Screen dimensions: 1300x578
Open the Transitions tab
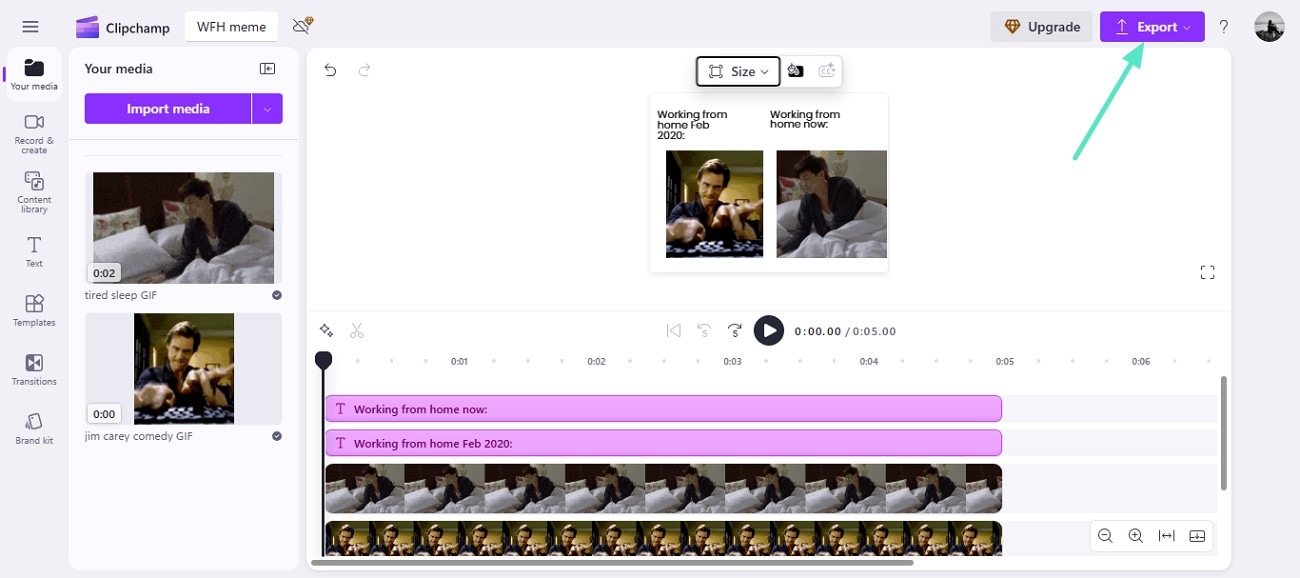pos(34,369)
